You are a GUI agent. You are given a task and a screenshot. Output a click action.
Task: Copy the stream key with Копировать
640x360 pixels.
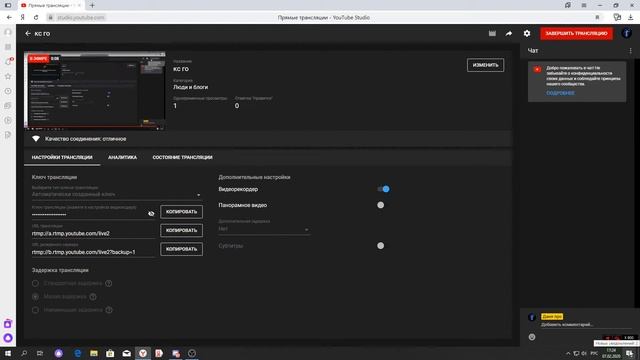point(182,212)
